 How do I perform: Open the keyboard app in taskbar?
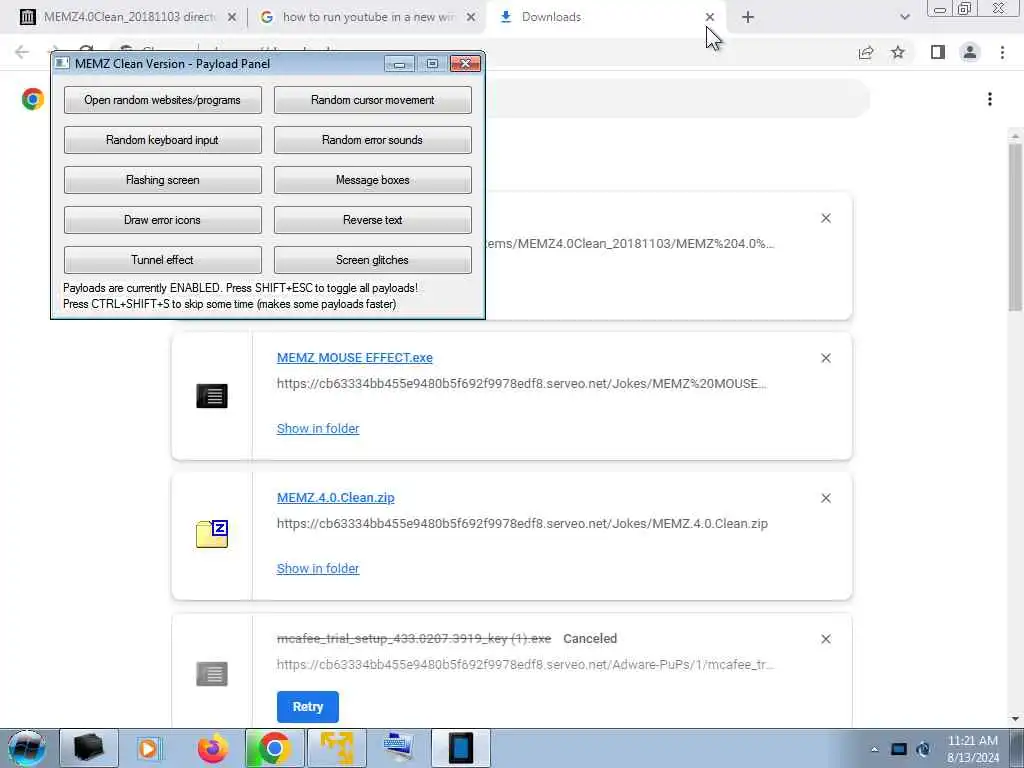398,748
